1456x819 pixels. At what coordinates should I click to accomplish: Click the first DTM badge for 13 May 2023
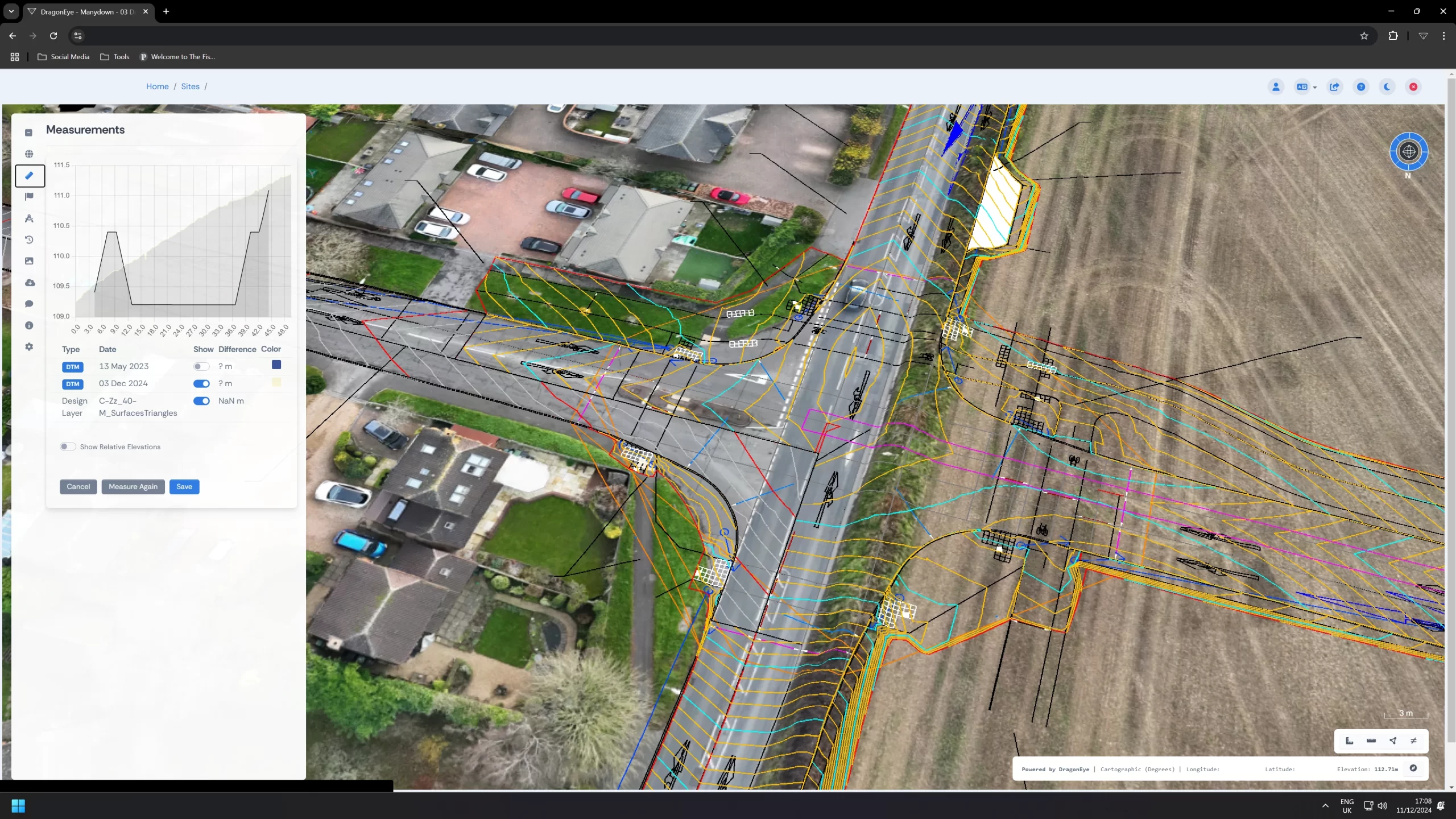pyautogui.click(x=73, y=367)
